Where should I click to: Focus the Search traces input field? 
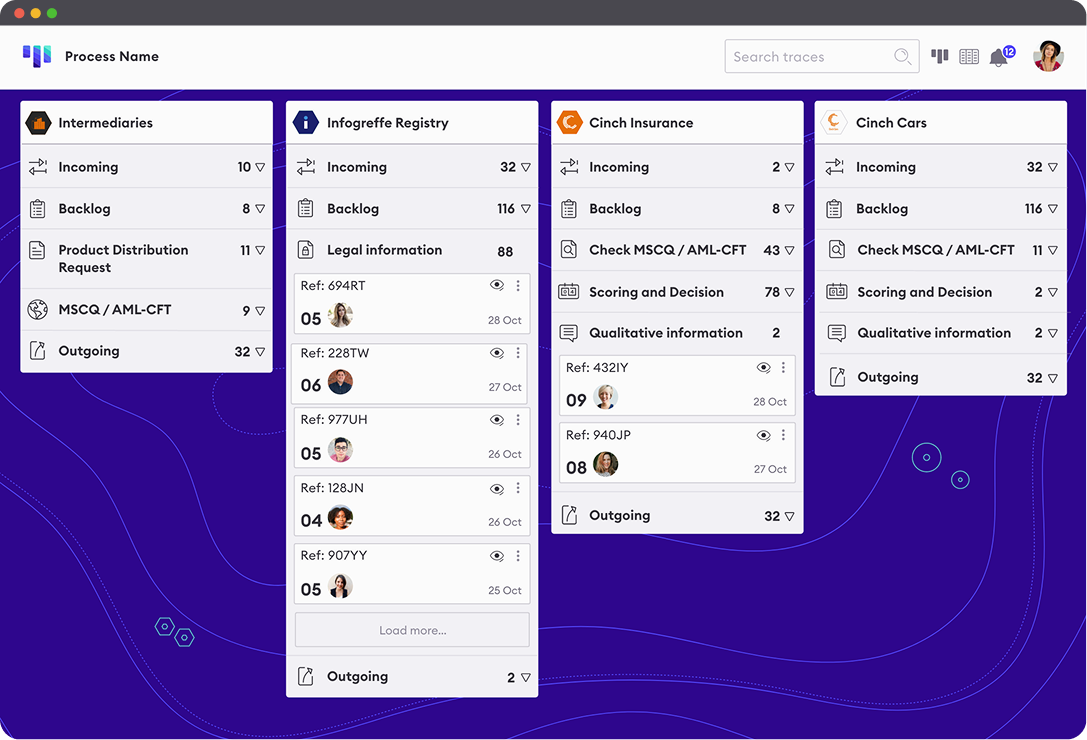pyautogui.click(x=821, y=56)
